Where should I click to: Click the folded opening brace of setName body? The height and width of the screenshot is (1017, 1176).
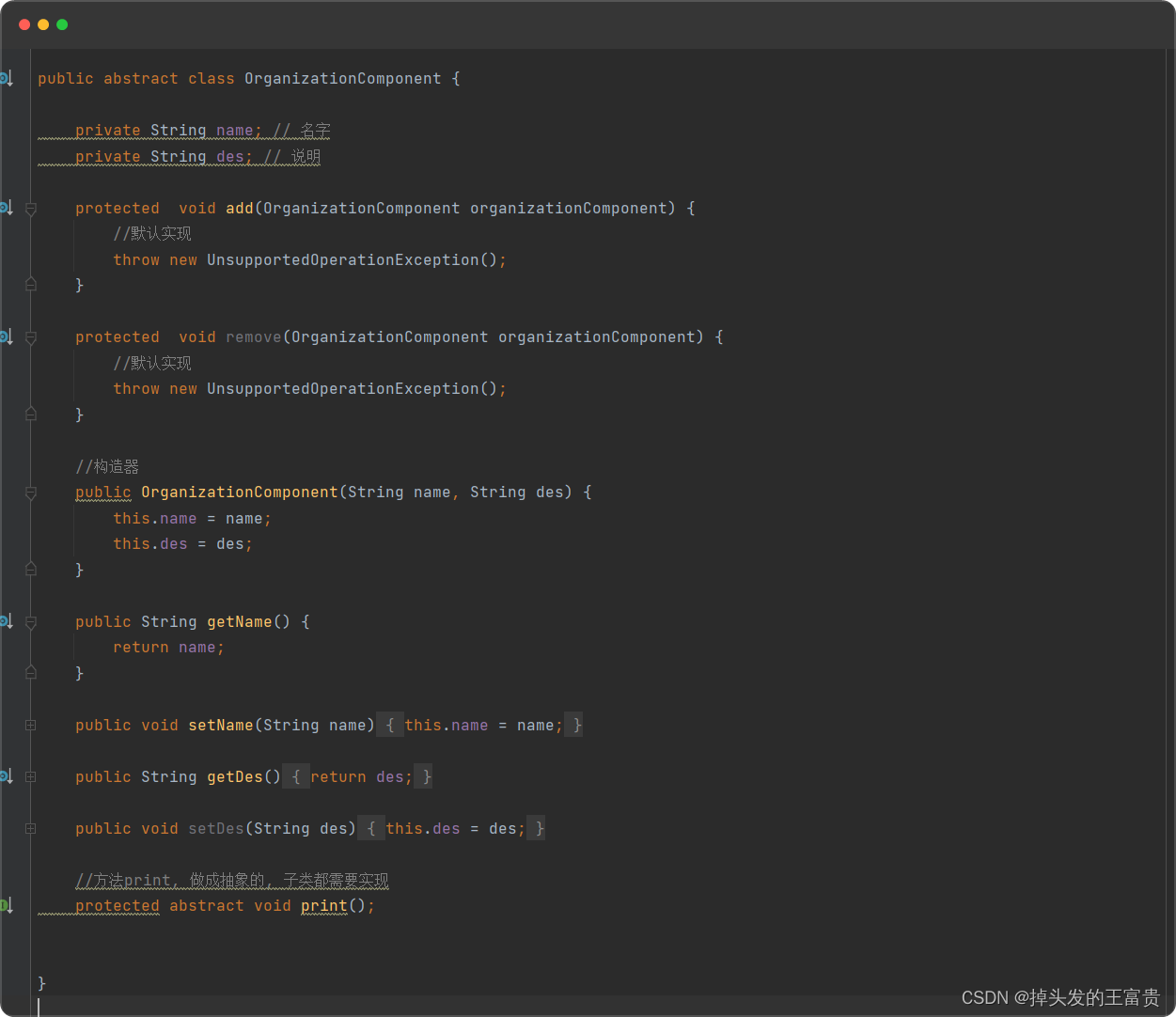(390, 725)
